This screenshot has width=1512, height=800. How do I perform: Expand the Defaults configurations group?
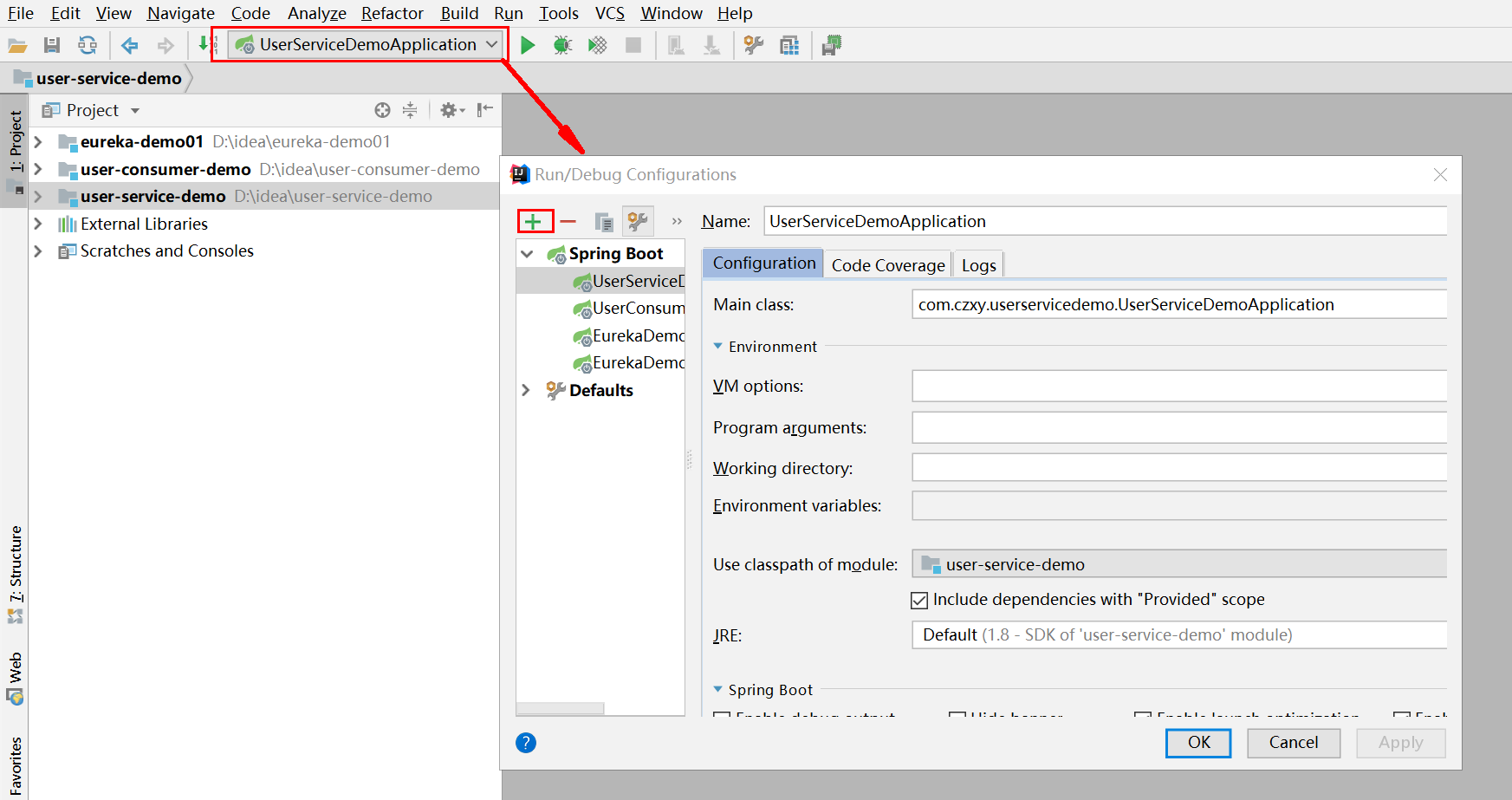[526, 390]
